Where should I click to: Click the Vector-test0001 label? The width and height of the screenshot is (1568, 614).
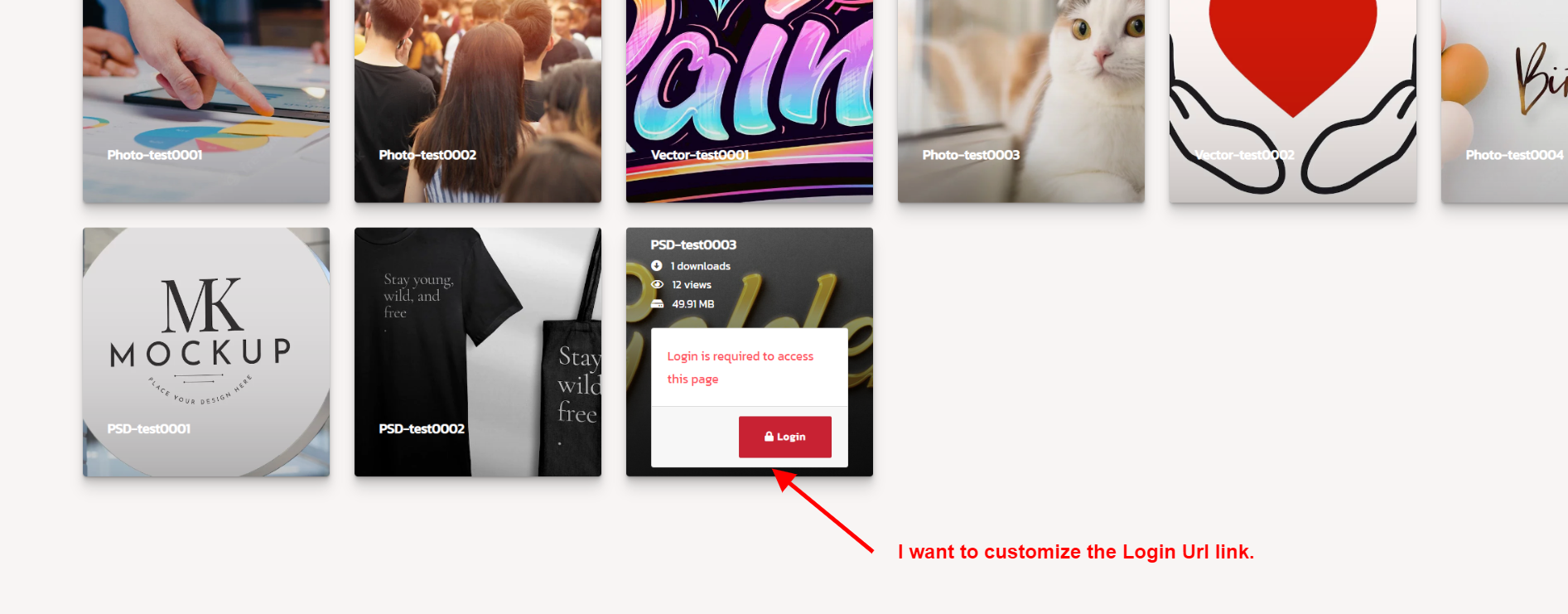700,155
